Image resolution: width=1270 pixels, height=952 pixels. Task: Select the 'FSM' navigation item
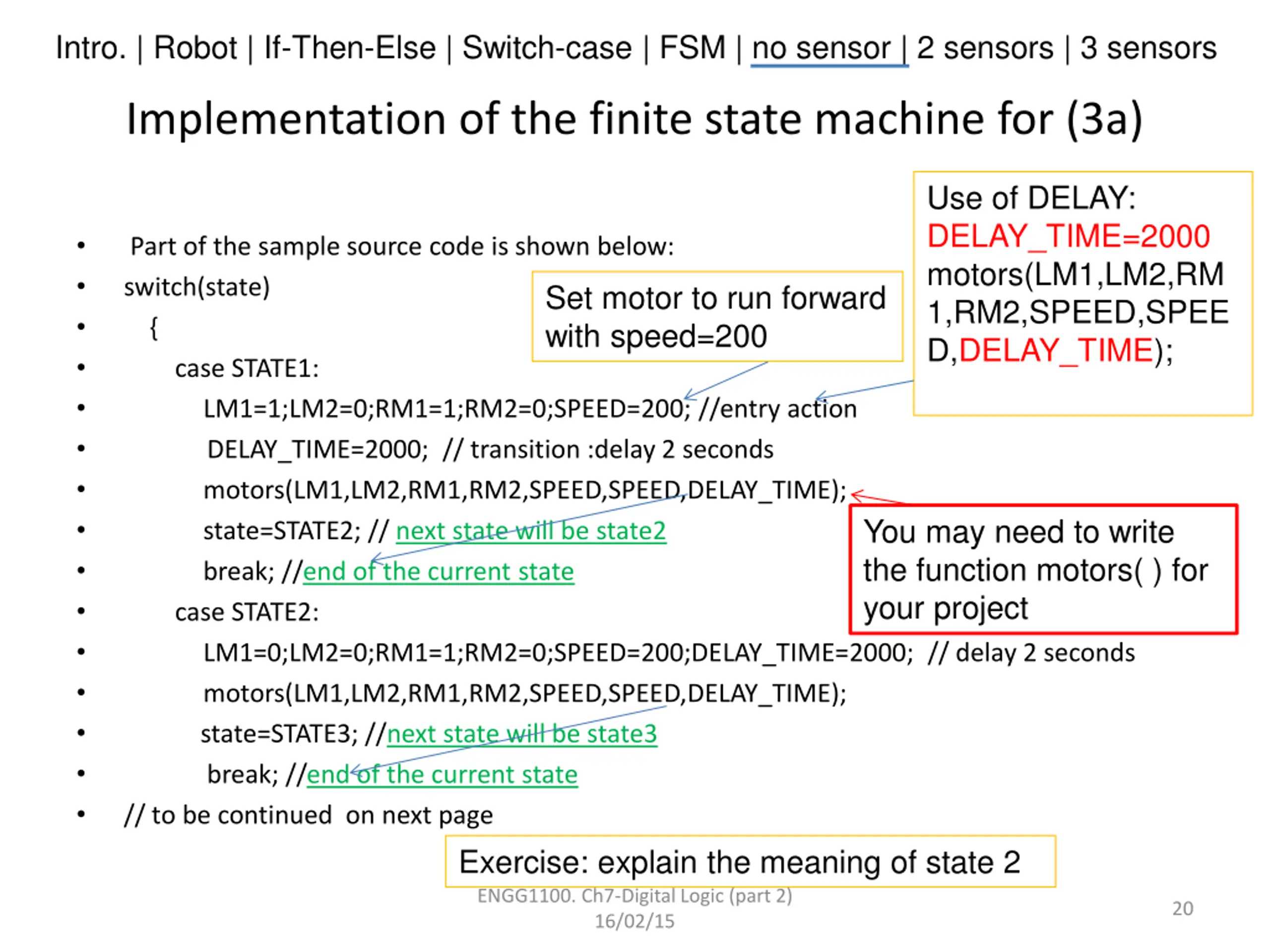[x=693, y=48]
